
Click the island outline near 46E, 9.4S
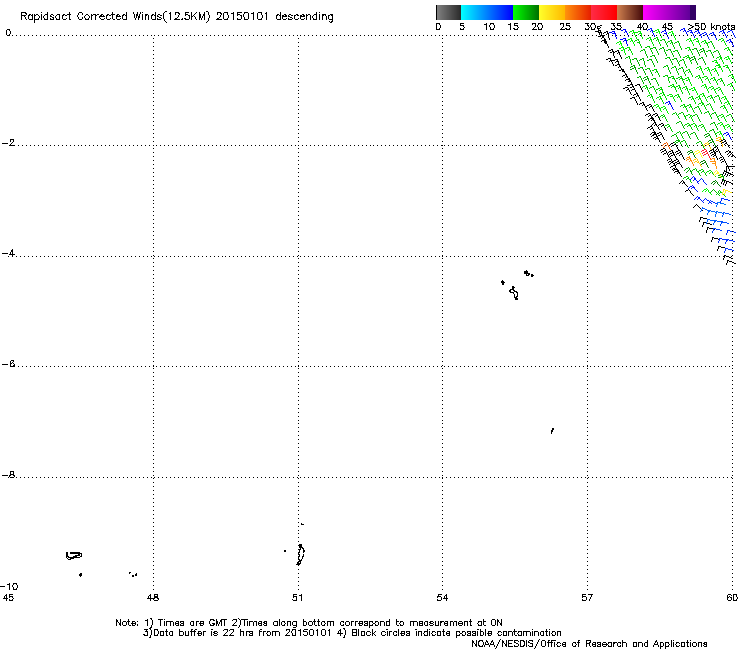pos(74,556)
